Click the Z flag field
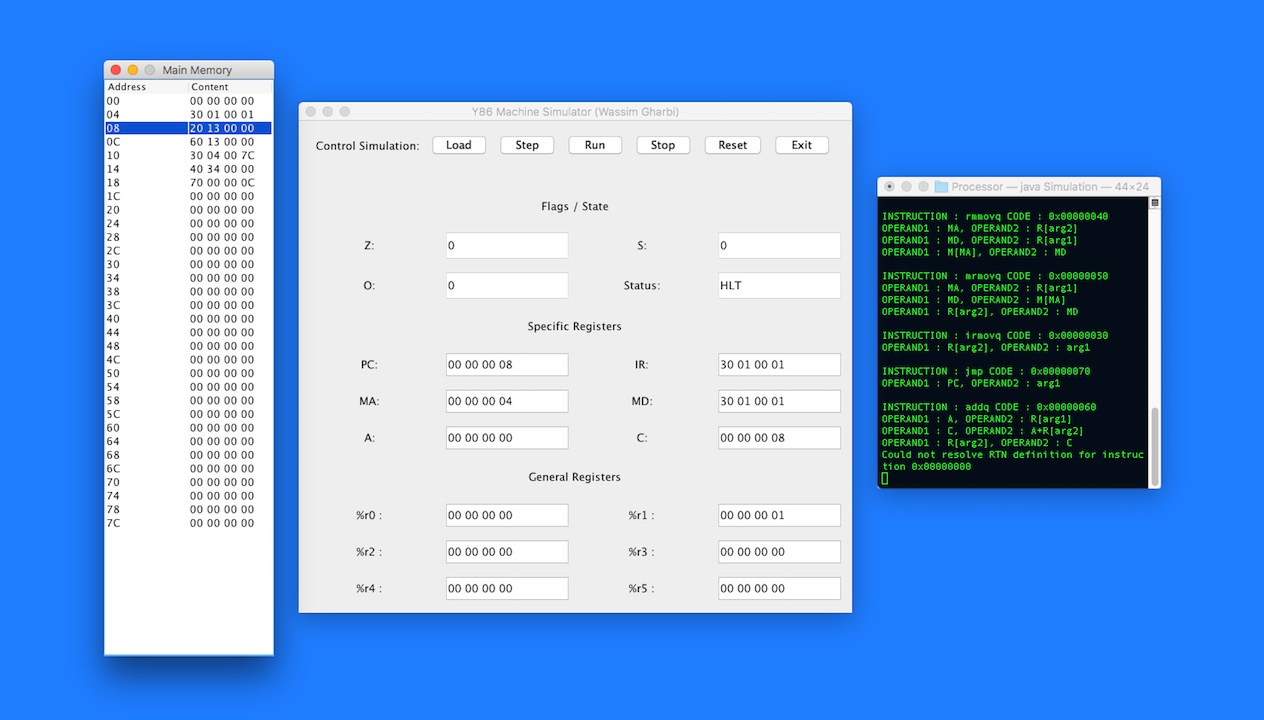1264x720 pixels. point(507,246)
